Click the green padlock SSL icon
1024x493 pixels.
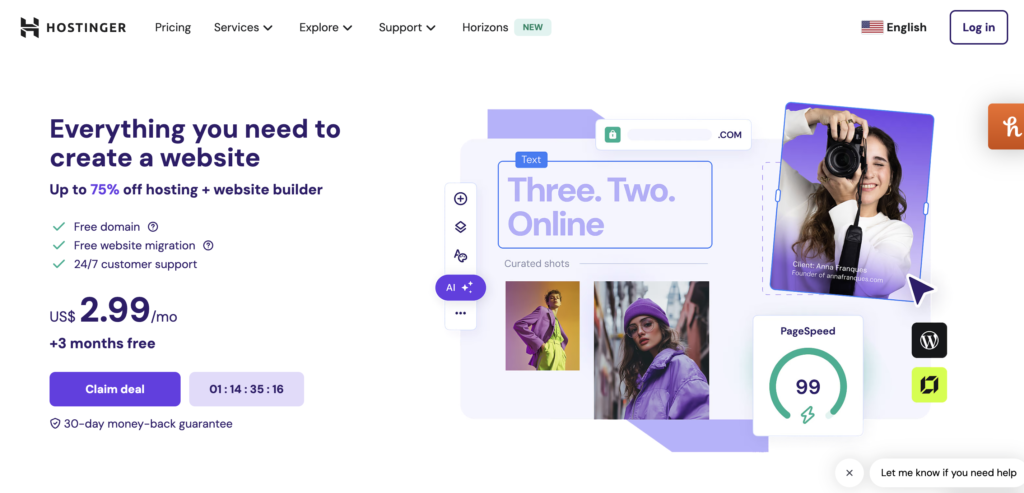click(612, 135)
